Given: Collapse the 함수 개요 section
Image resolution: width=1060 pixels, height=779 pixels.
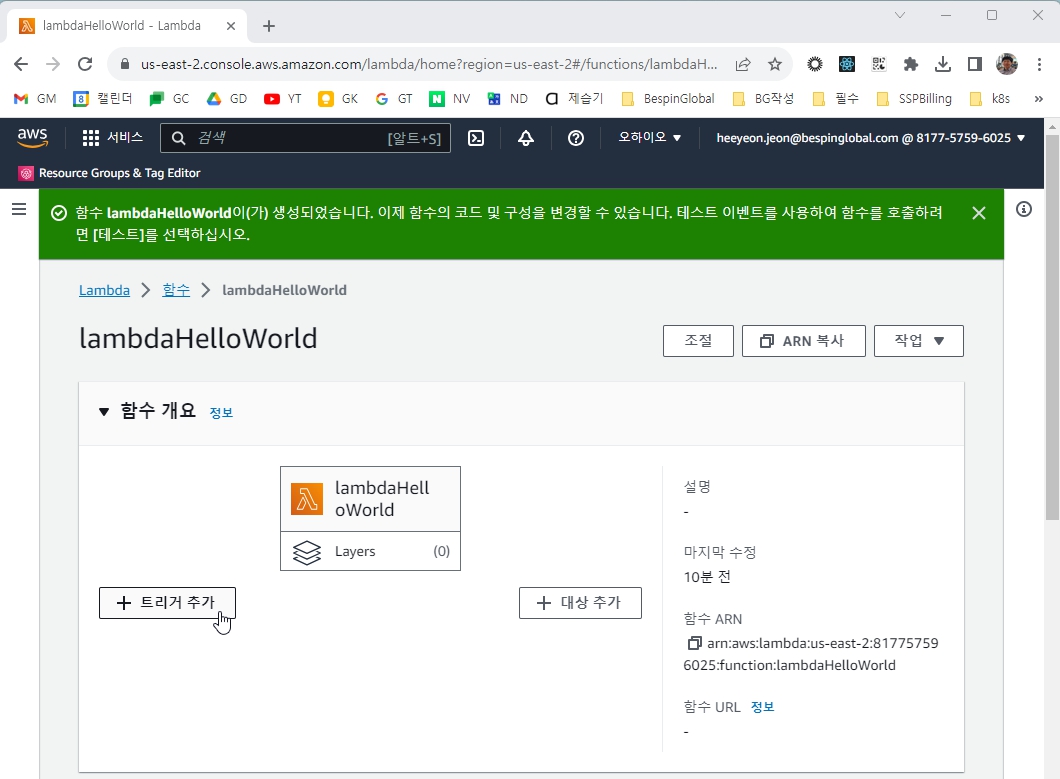Looking at the screenshot, I should point(103,411).
